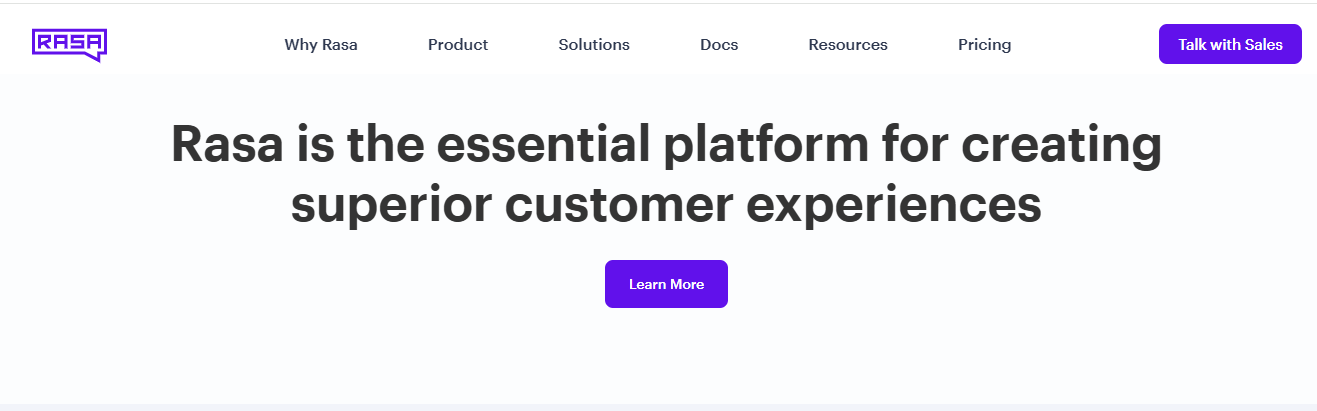Click the word "the" in the headline
Image resolution: width=1317 pixels, height=411 pixels.
click(384, 144)
